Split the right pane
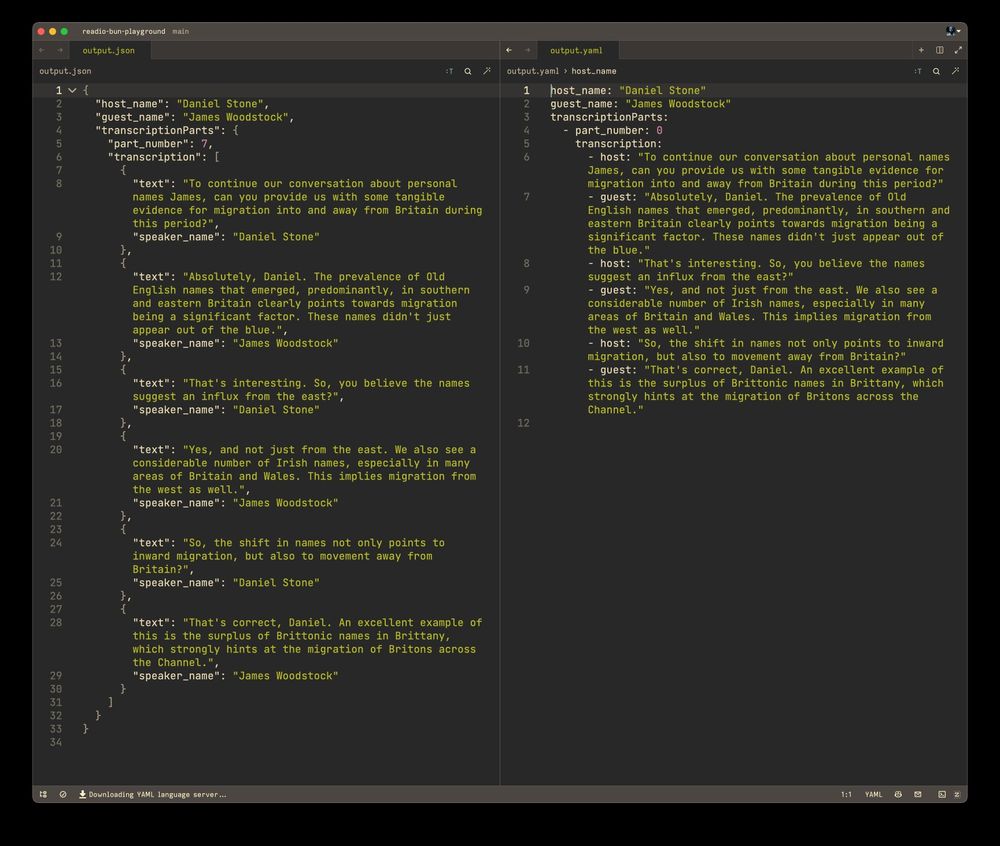 [x=939, y=50]
